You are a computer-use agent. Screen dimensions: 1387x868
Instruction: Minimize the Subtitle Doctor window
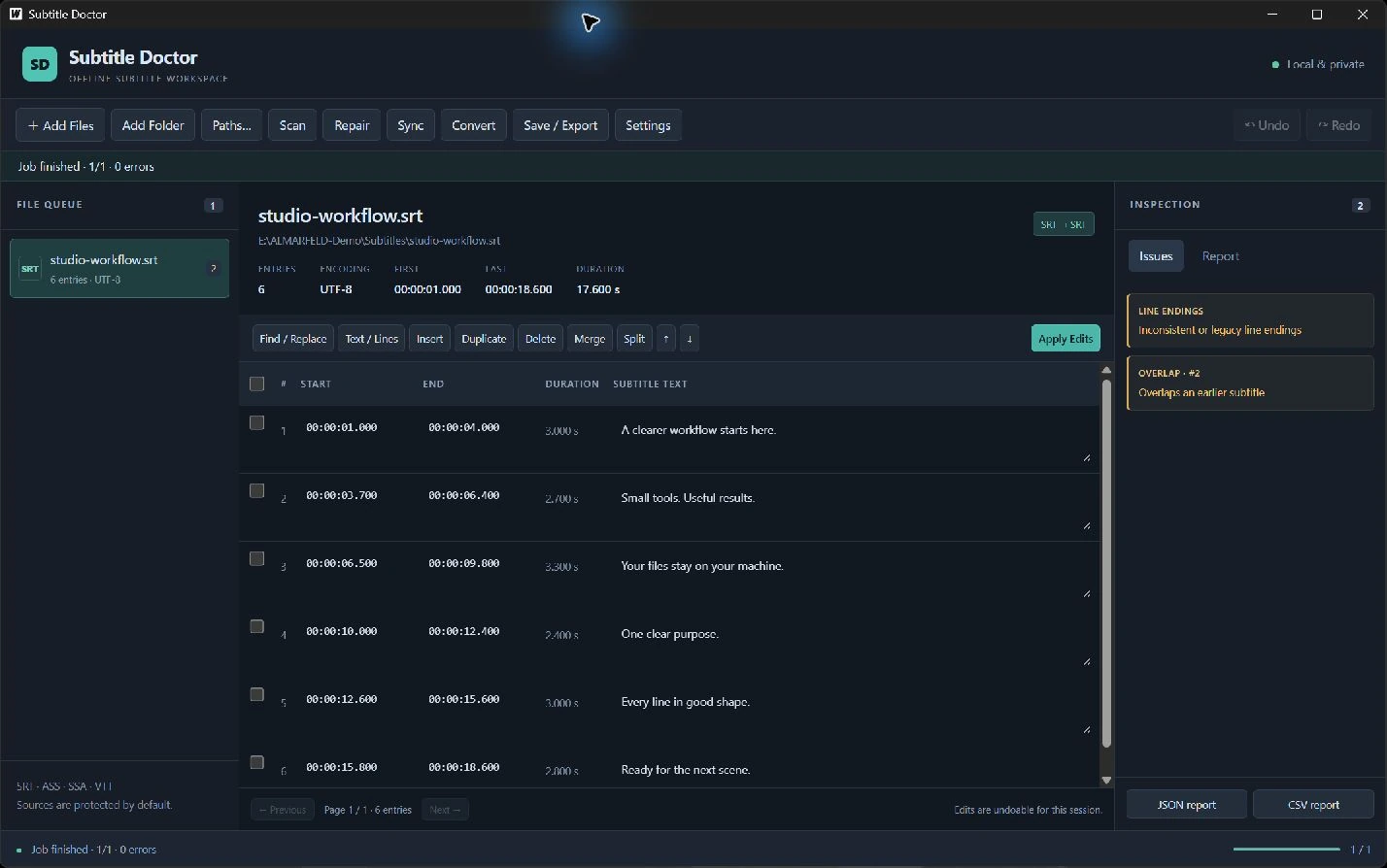1272,15
